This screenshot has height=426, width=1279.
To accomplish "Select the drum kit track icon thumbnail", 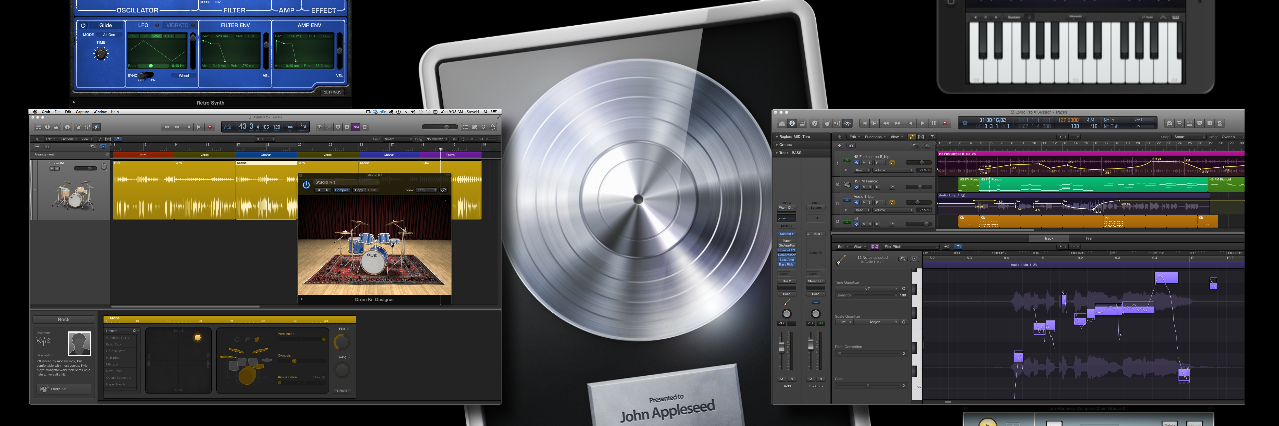I will [74, 193].
